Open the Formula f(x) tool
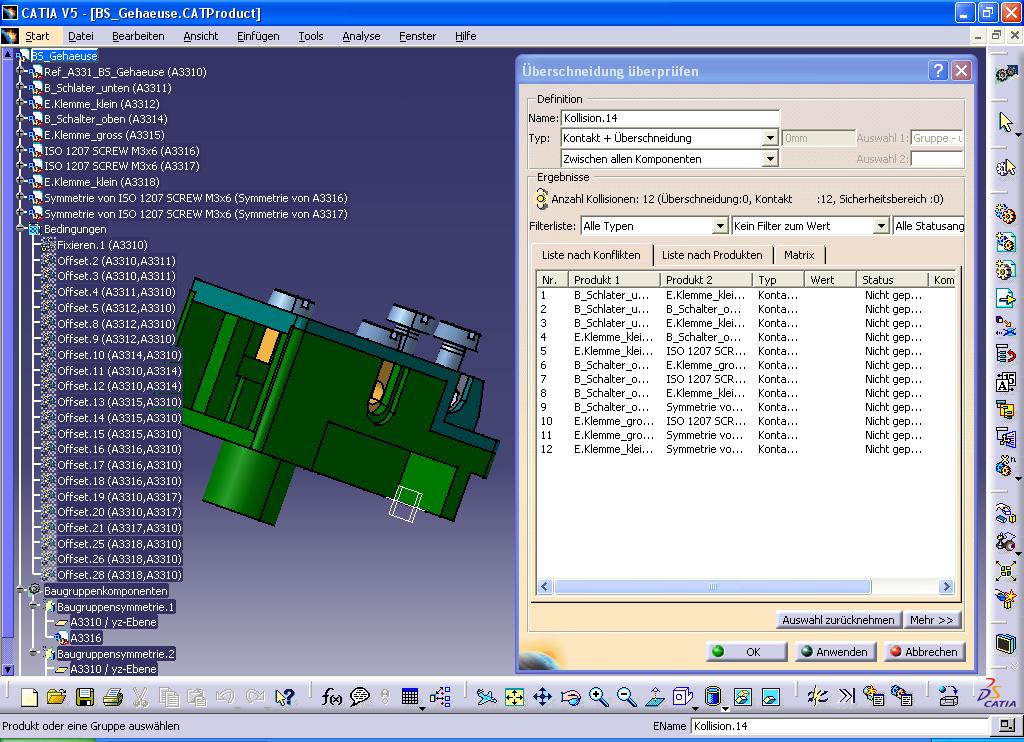Screen dimensions: 1024x742 (x=331, y=698)
